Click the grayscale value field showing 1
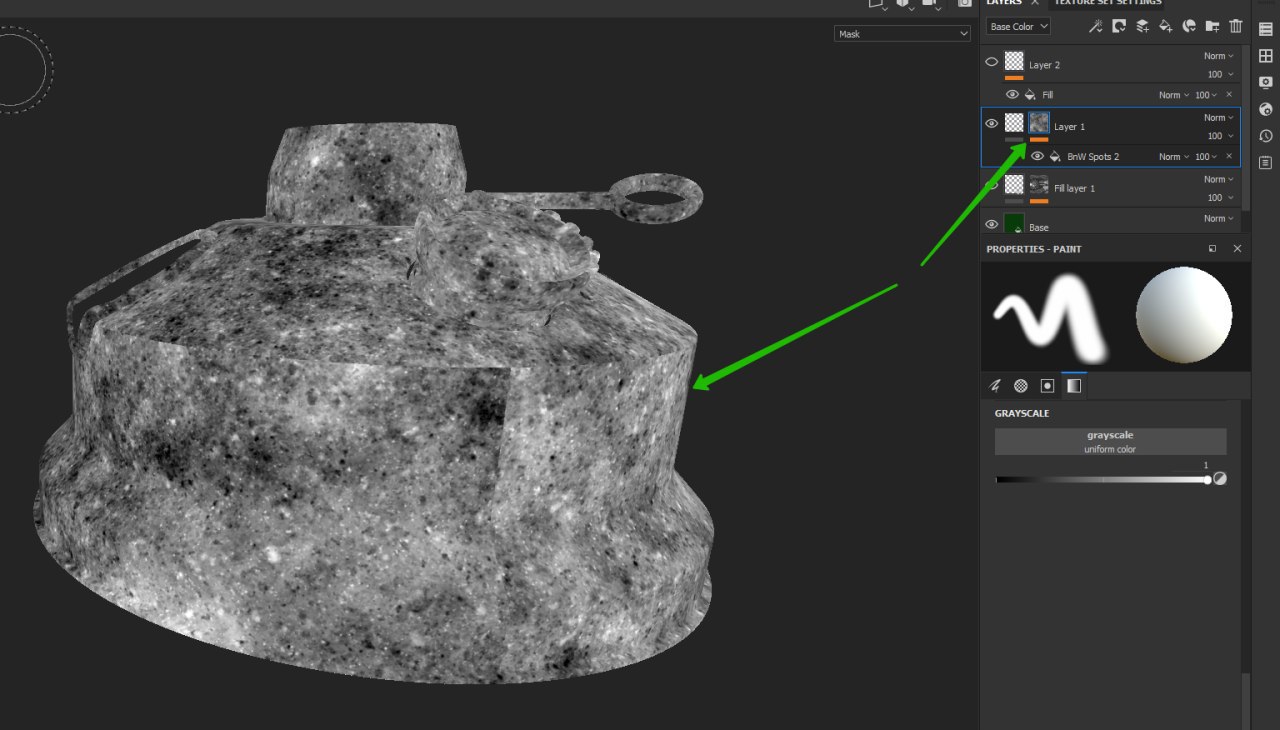 coord(1205,466)
